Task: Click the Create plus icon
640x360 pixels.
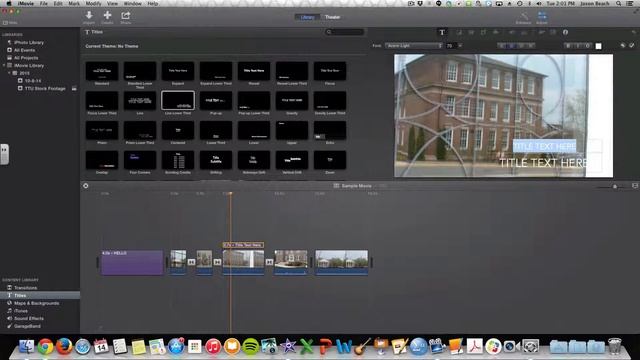Action: [107, 16]
